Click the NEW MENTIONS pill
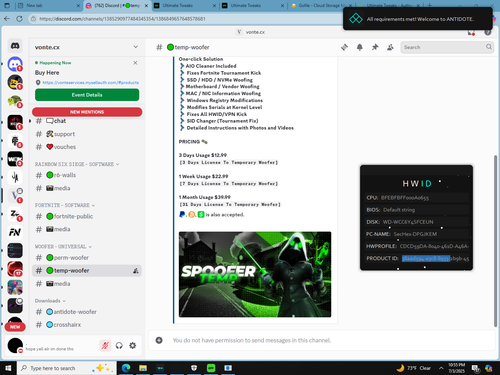This screenshot has height=375, width=500. tap(87, 112)
